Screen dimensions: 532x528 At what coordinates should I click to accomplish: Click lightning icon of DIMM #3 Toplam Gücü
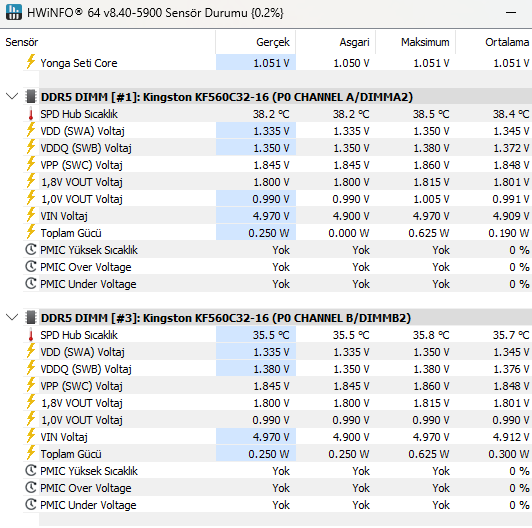click(x=31, y=453)
